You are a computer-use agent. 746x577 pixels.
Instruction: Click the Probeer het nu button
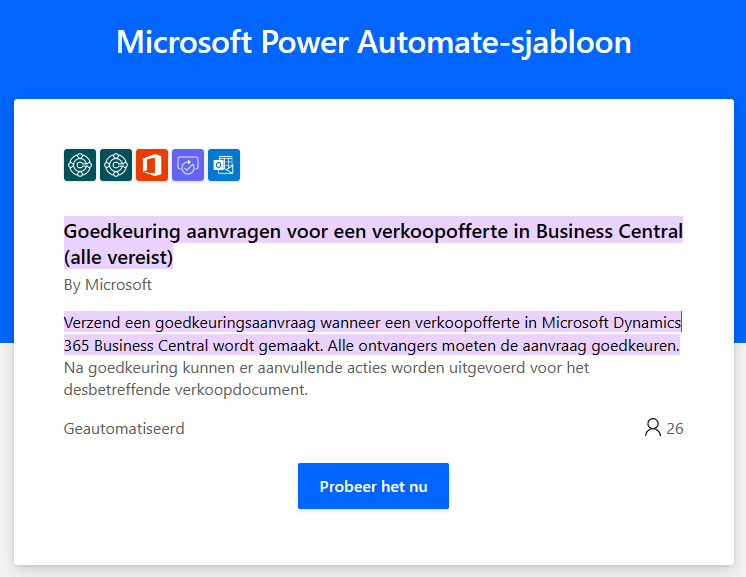(x=373, y=486)
